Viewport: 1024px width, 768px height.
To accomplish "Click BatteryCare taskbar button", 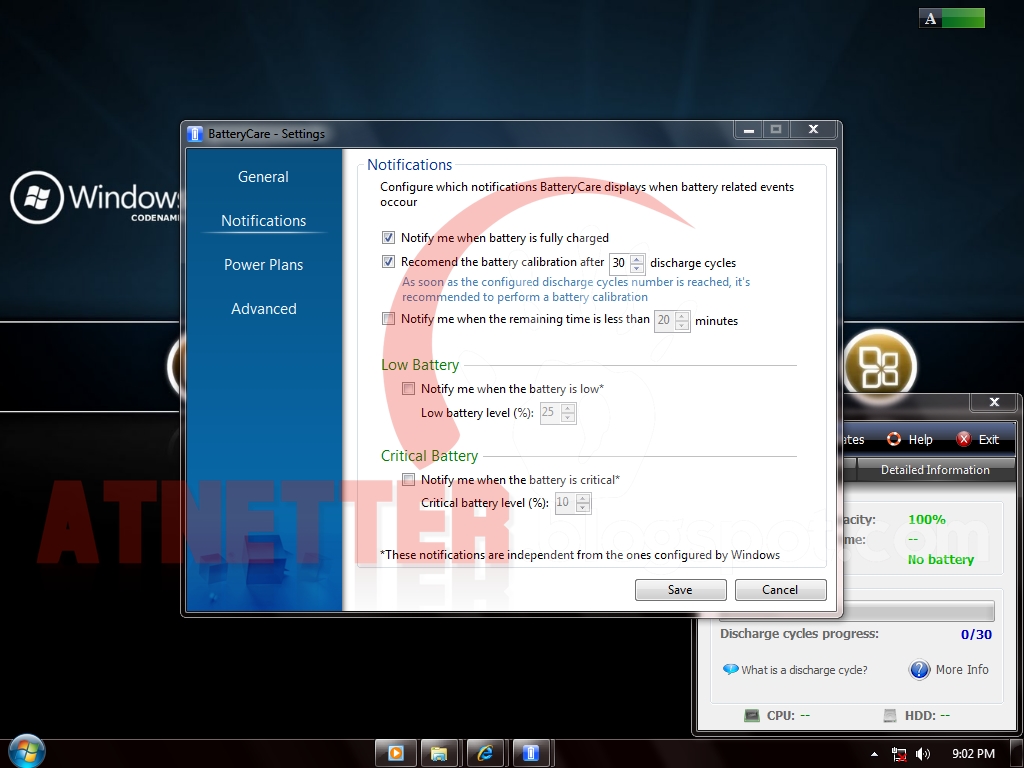I will [x=532, y=754].
